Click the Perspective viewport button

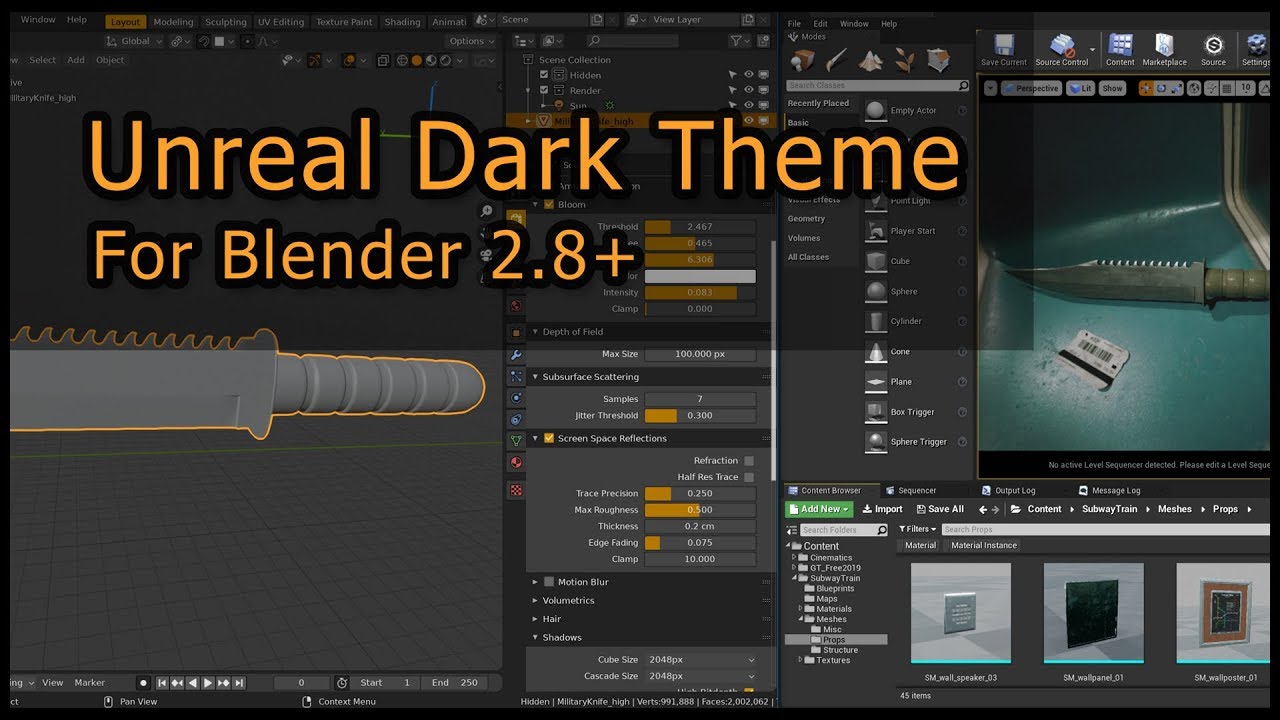coord(1031,88)
